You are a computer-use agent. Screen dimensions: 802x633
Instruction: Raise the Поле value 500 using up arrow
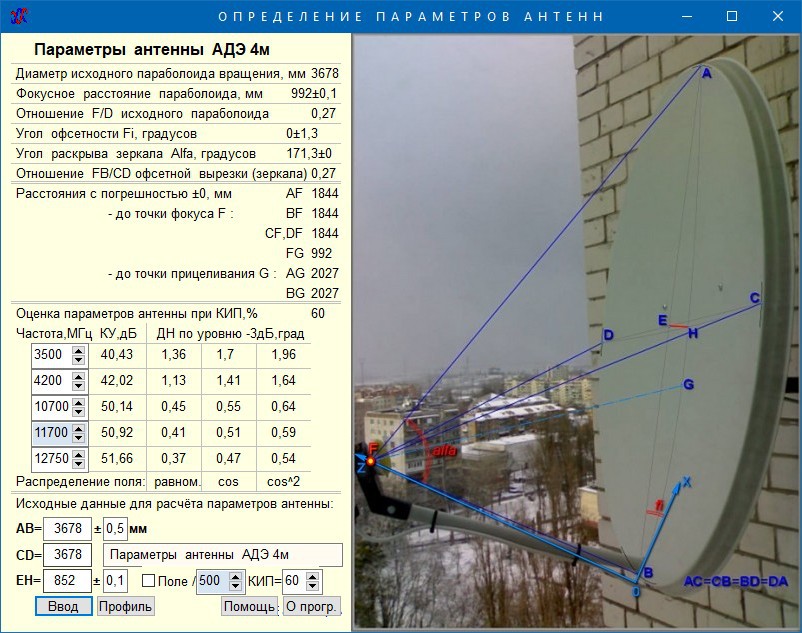click(x=237, y=576)
